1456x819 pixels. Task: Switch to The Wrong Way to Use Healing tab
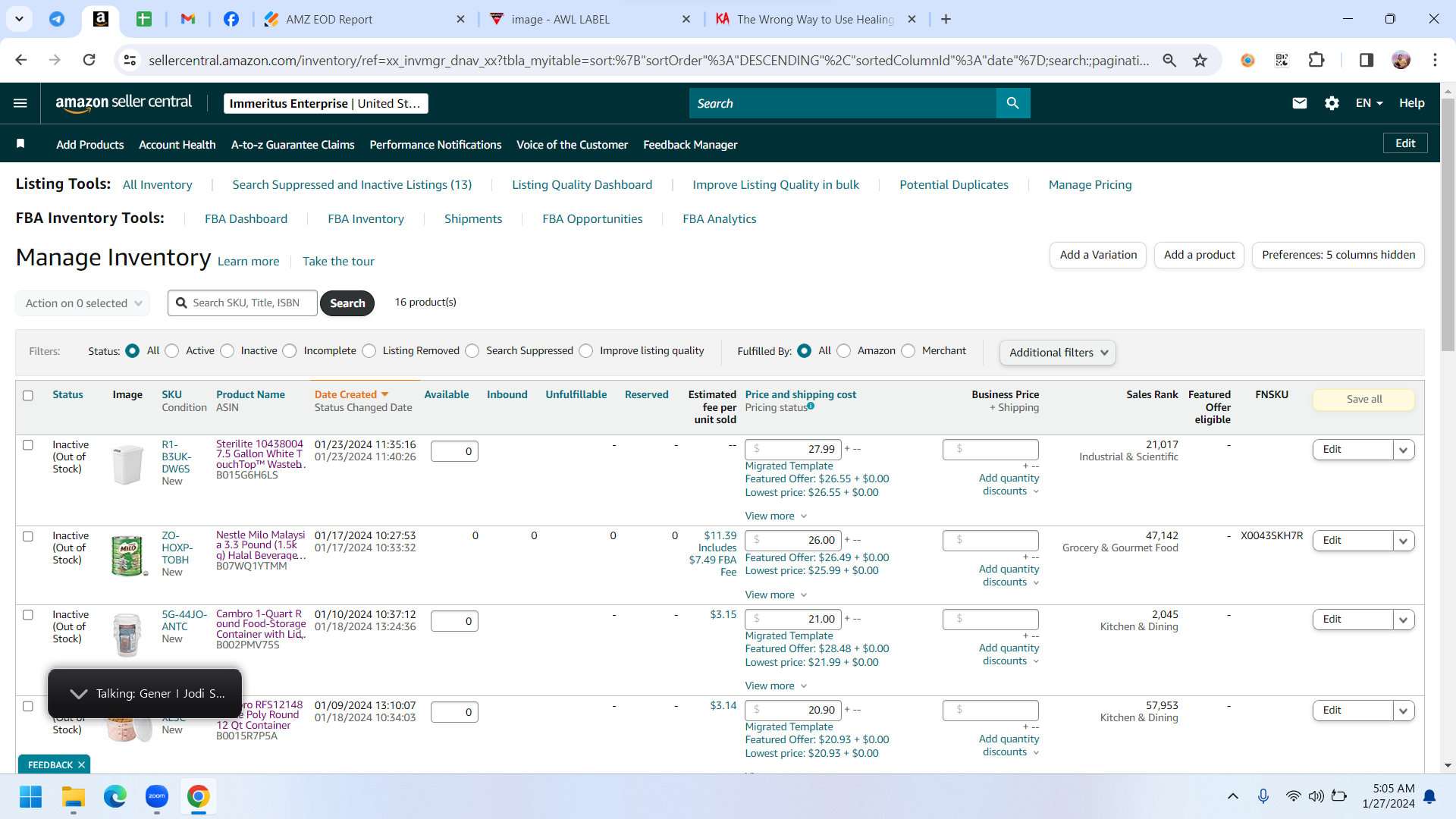coord(815,19)
